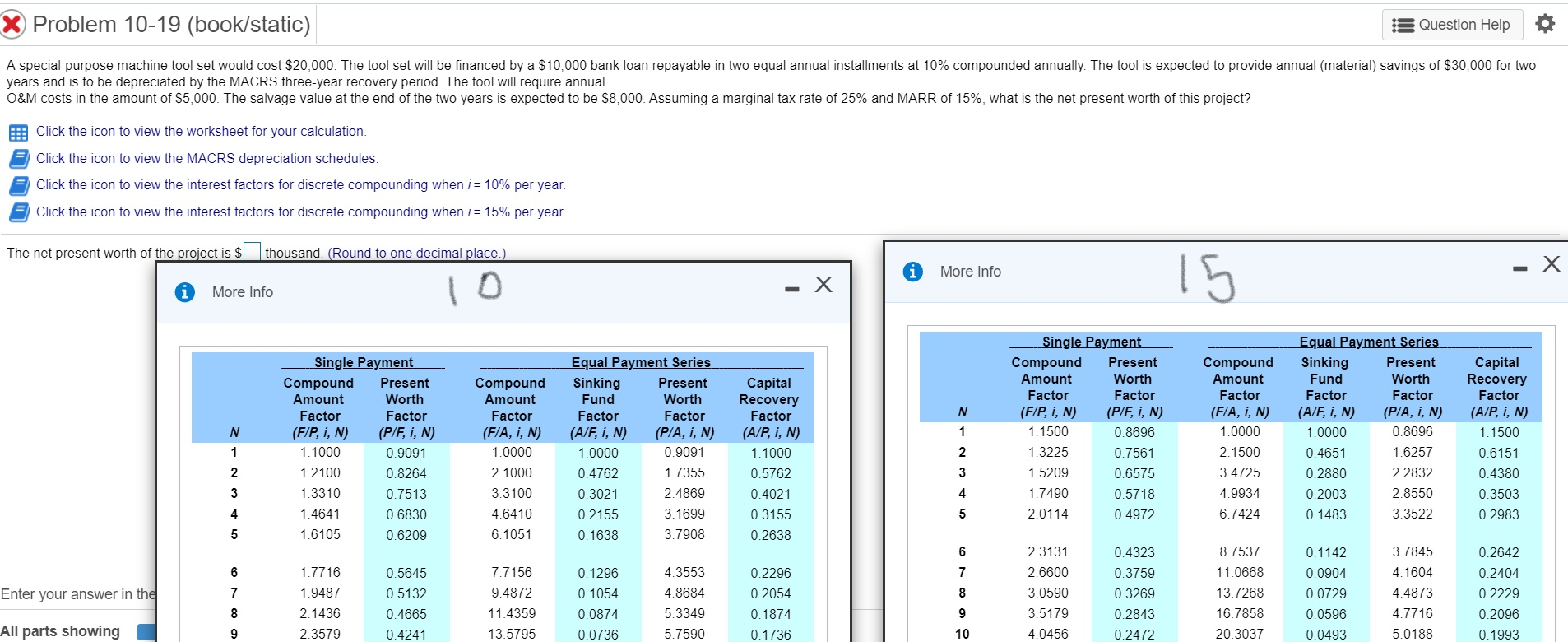The image size is (1568, 642).
Task: Select 0.8696 P/F row 1 in 15% table
Action: [x=1134, y=432]
